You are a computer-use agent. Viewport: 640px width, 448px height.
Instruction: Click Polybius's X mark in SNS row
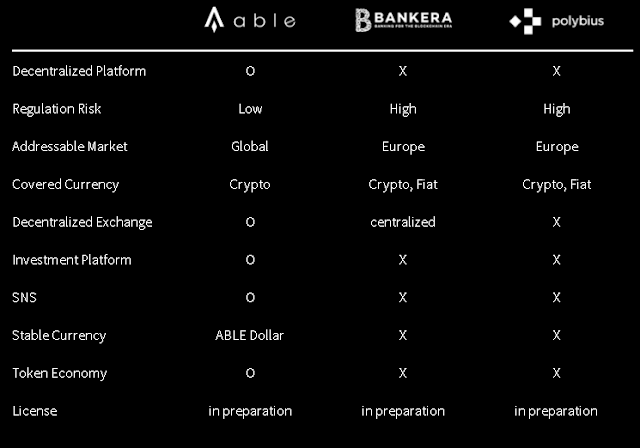[x=556, y=297]
